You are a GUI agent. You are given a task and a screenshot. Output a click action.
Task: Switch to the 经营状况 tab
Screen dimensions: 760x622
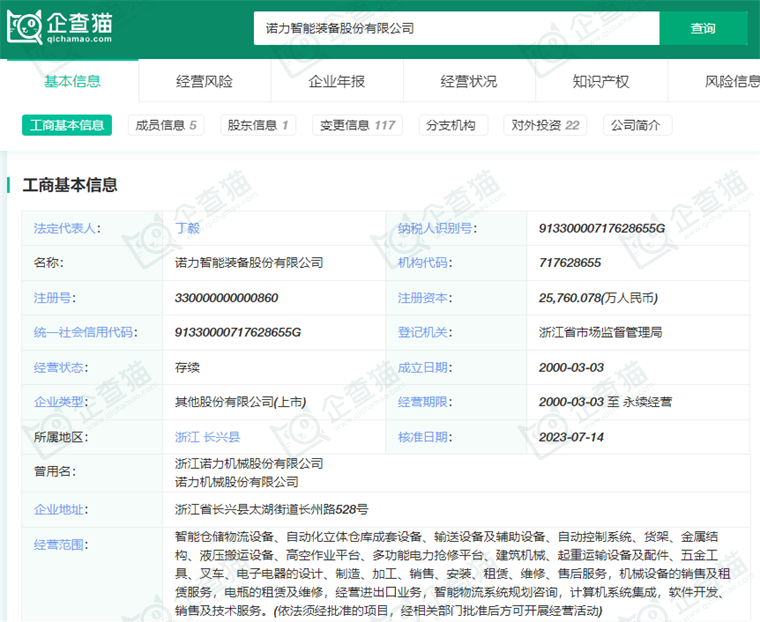(469, 81)
